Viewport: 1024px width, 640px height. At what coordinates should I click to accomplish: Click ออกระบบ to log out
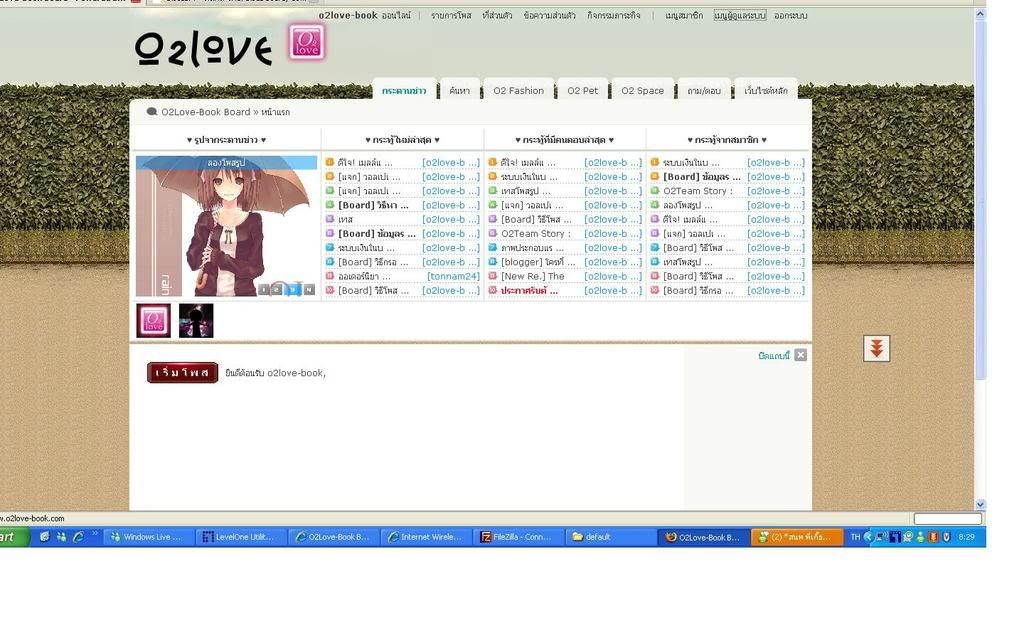[790, 15]
